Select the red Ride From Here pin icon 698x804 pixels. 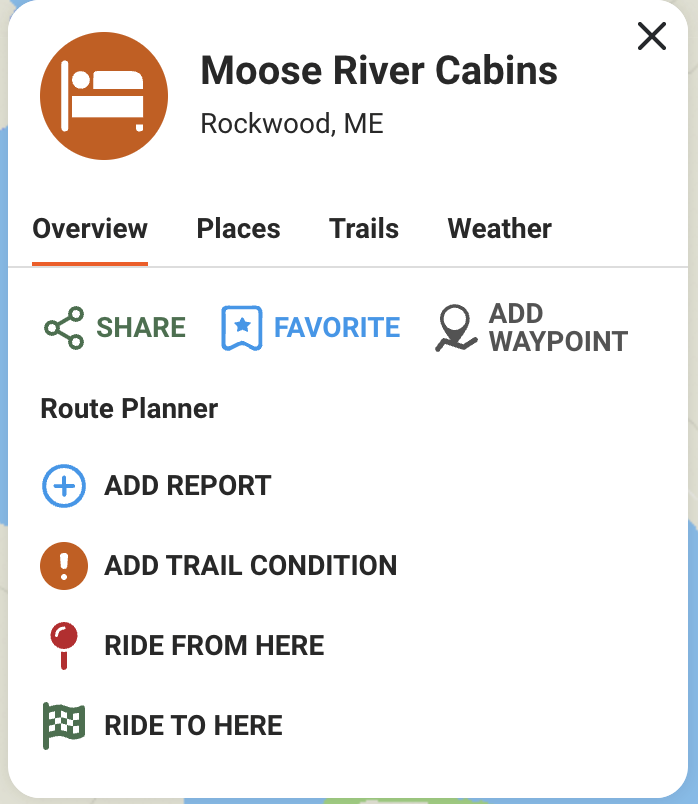[63, 645]
